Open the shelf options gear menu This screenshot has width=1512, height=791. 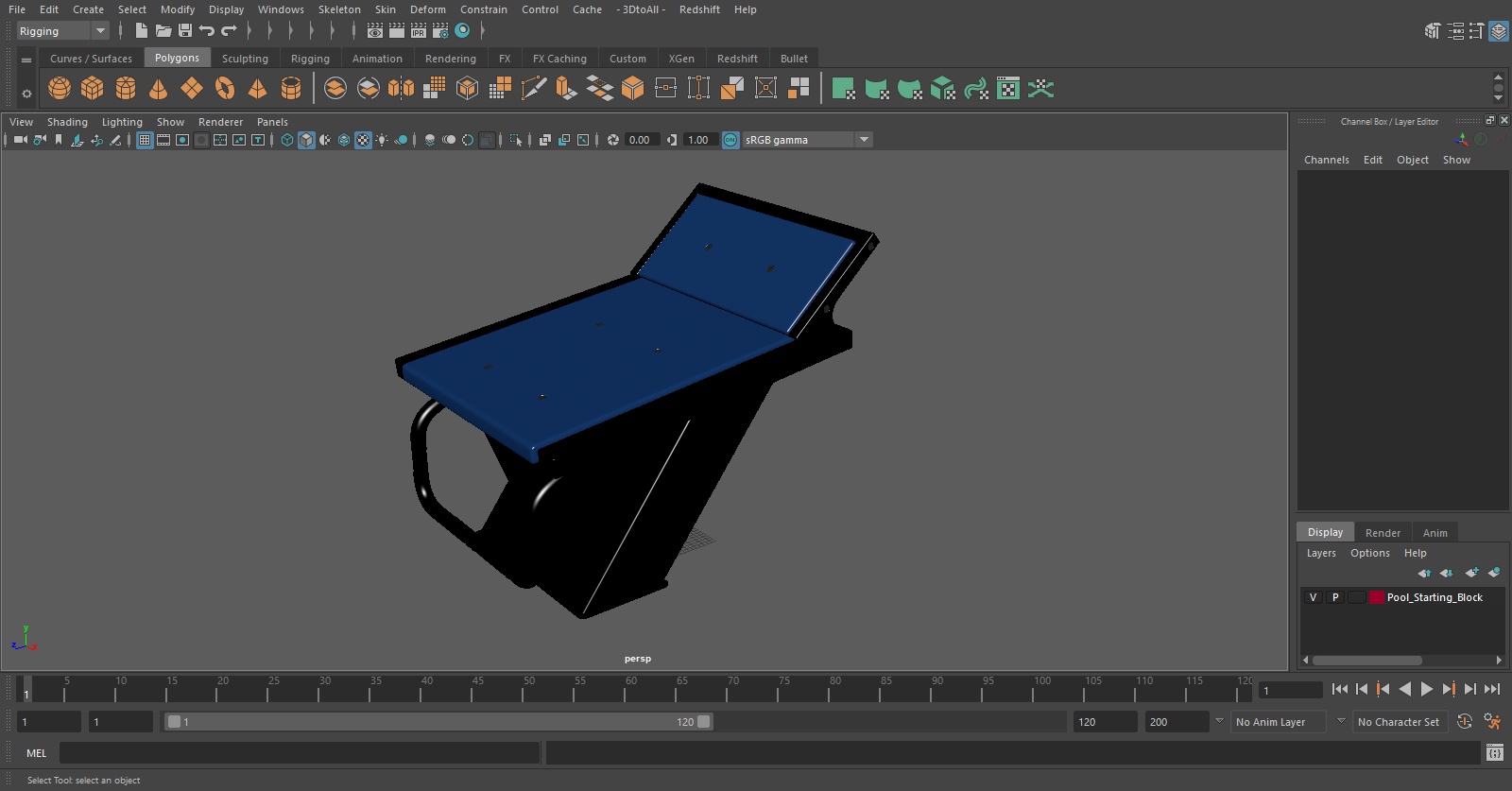coord(26,93)
